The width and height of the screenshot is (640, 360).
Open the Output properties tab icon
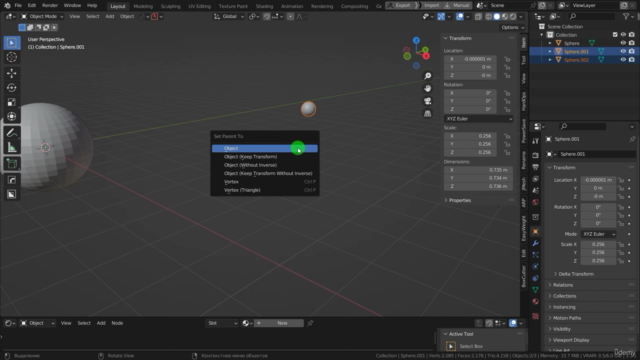[536, 167]
